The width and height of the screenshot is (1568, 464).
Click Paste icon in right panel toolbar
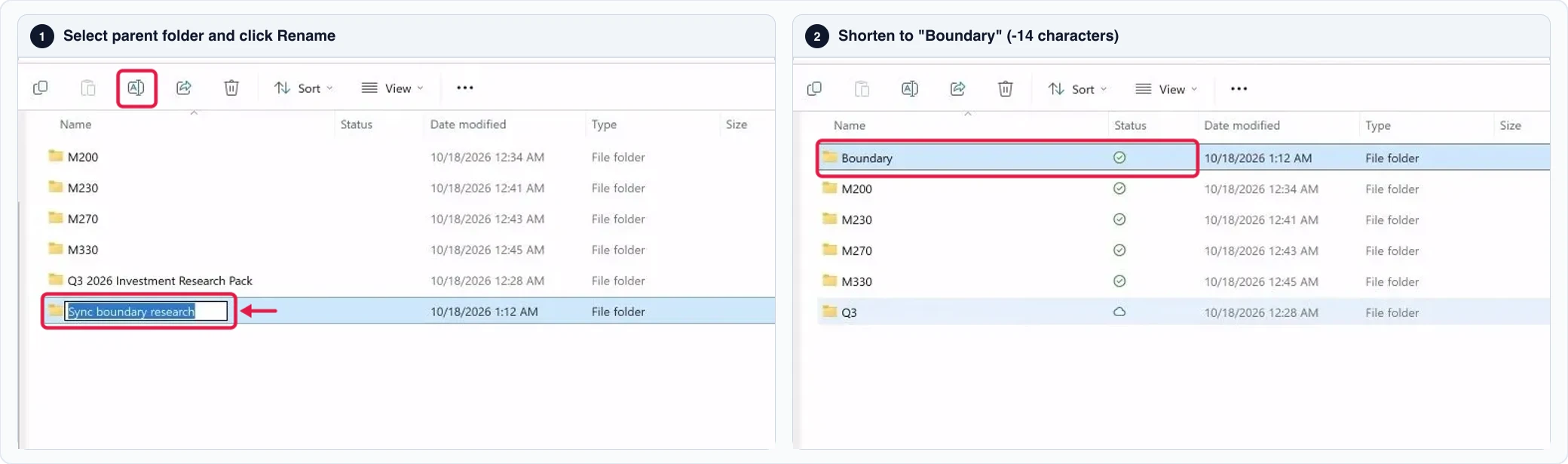click(x=862, y=89)
